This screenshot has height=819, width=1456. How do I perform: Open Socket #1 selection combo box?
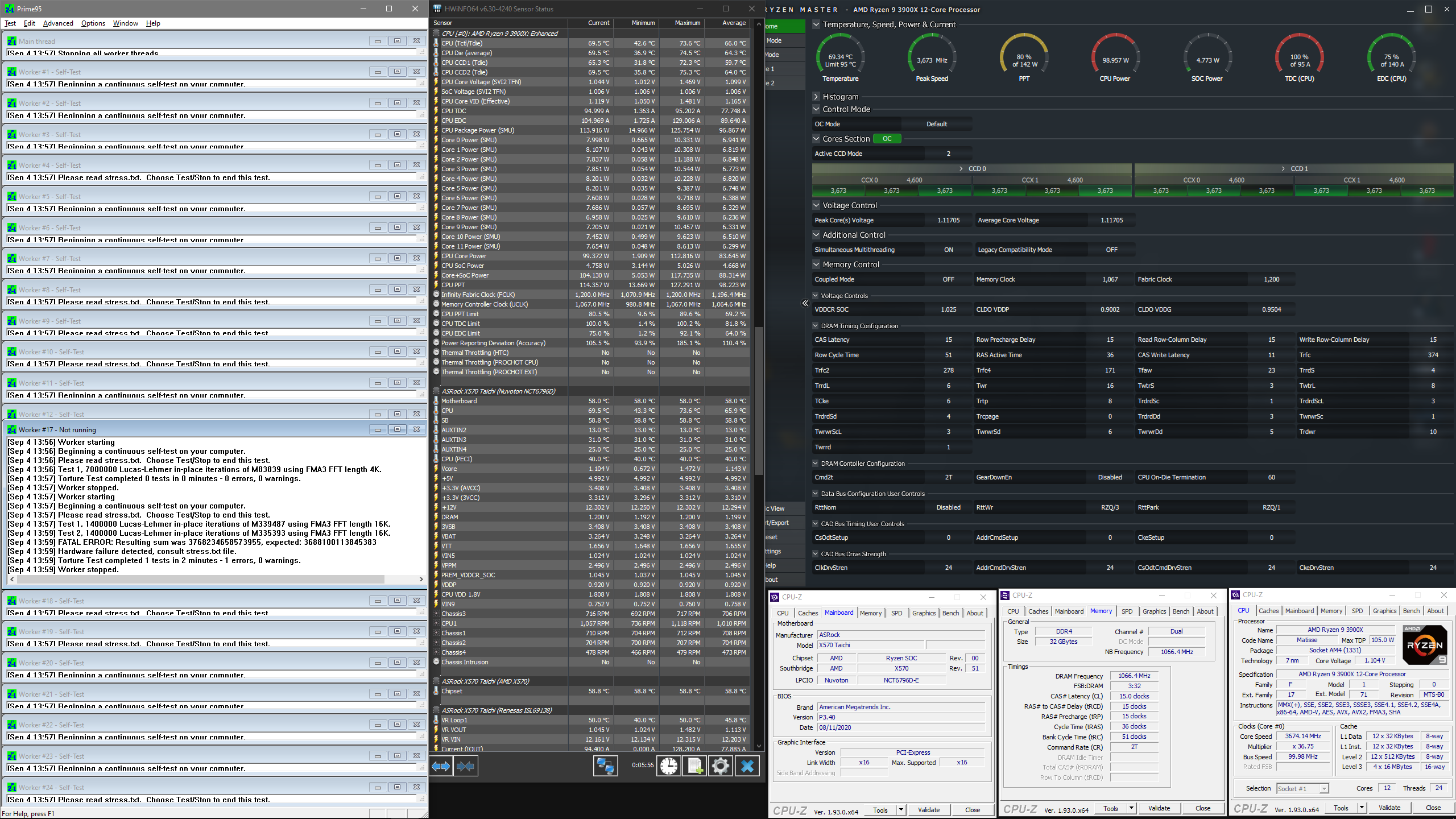(1302, 788)
